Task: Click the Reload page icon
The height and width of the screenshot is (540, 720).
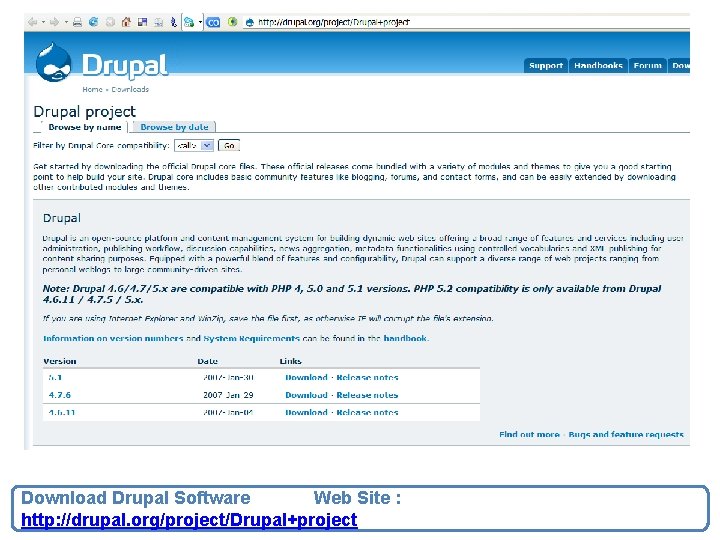Action: click(93, 22)
